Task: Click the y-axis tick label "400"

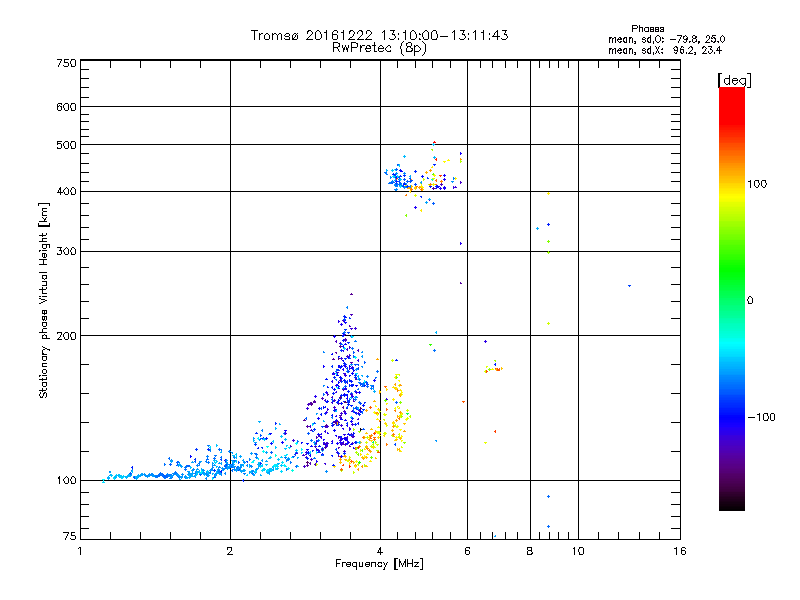Action: point(66,192)
